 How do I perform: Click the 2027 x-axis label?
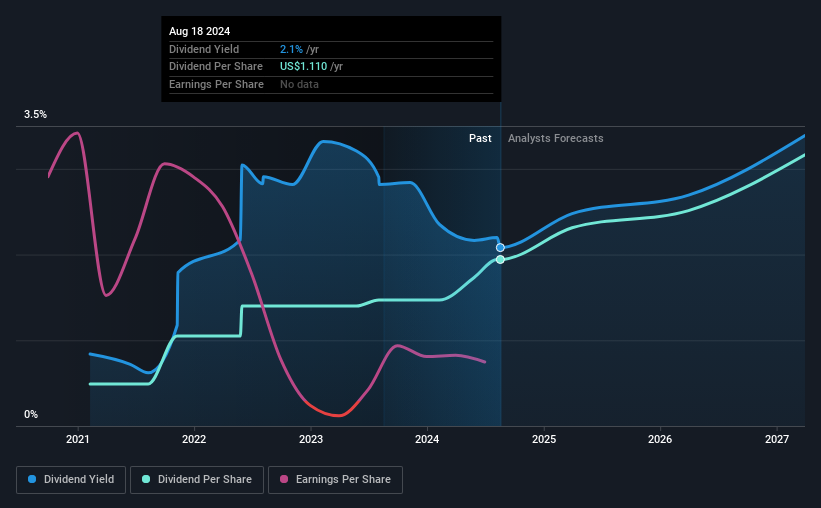(x=777, y=439)
